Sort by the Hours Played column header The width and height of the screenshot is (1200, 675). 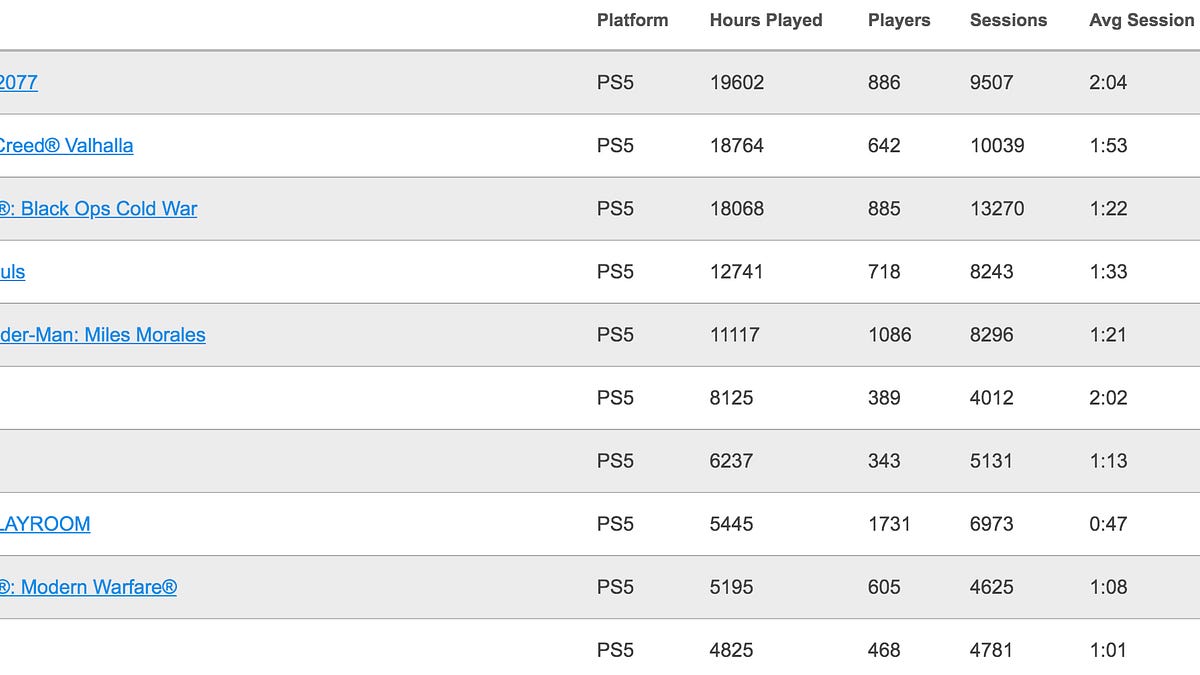coord(766,20)
